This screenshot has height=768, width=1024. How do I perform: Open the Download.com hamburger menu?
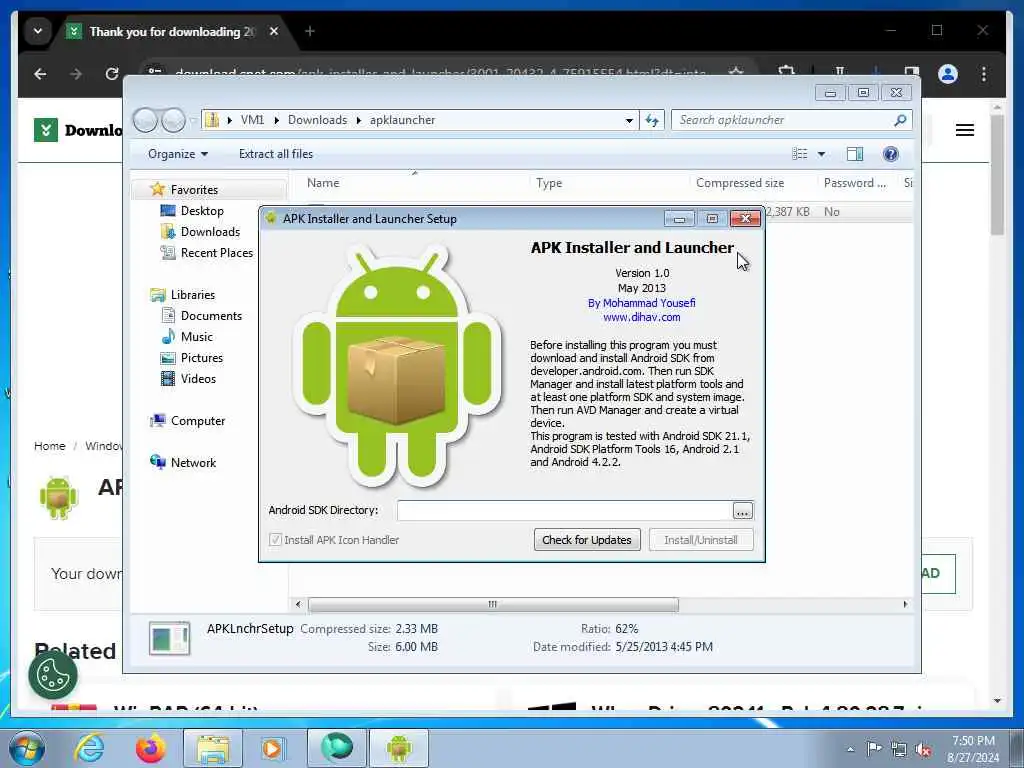(x=965, y=130)
